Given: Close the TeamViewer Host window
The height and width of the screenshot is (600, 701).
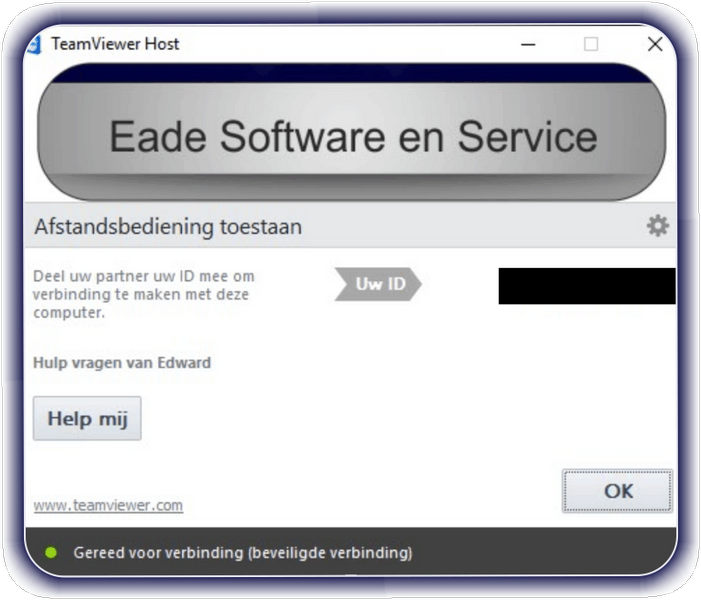Looking at the screenshot, I should (x=655, y=44).
